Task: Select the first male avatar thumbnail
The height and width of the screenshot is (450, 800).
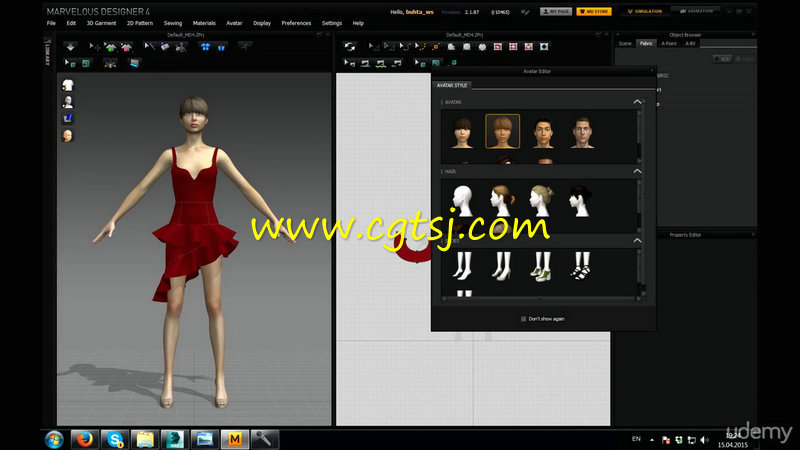Action: (543, 132)
